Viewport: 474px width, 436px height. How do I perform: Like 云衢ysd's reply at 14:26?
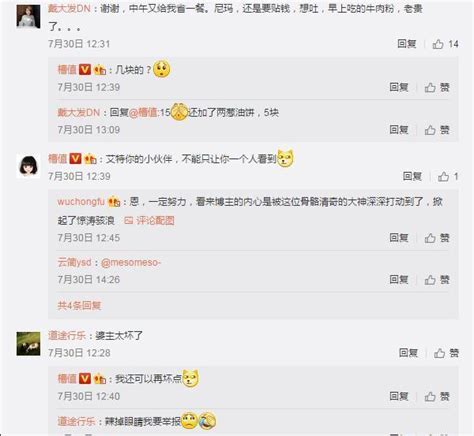[x=437, y=280]
